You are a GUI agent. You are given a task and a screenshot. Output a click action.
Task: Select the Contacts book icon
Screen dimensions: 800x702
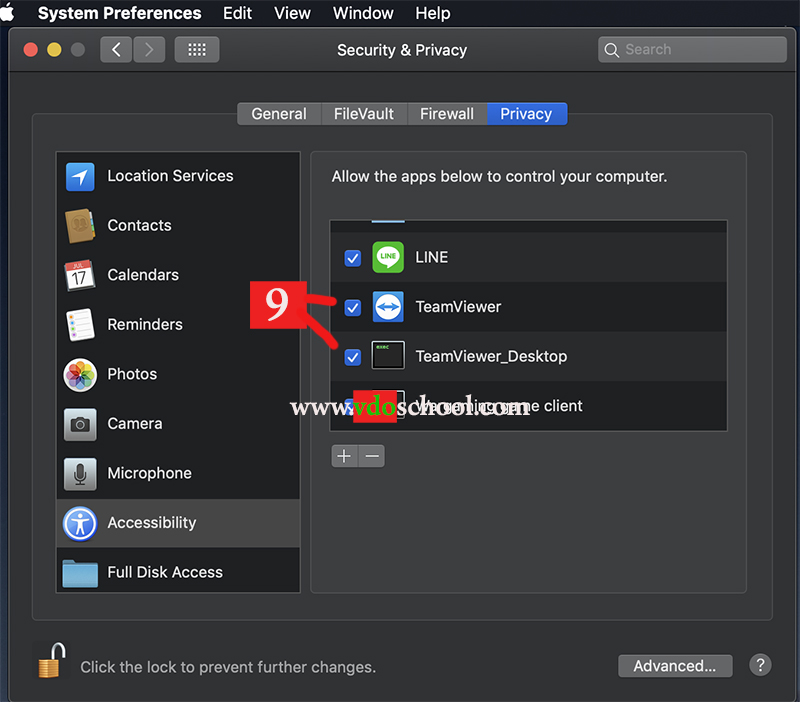pyautogui.click(x=80, y=225)
